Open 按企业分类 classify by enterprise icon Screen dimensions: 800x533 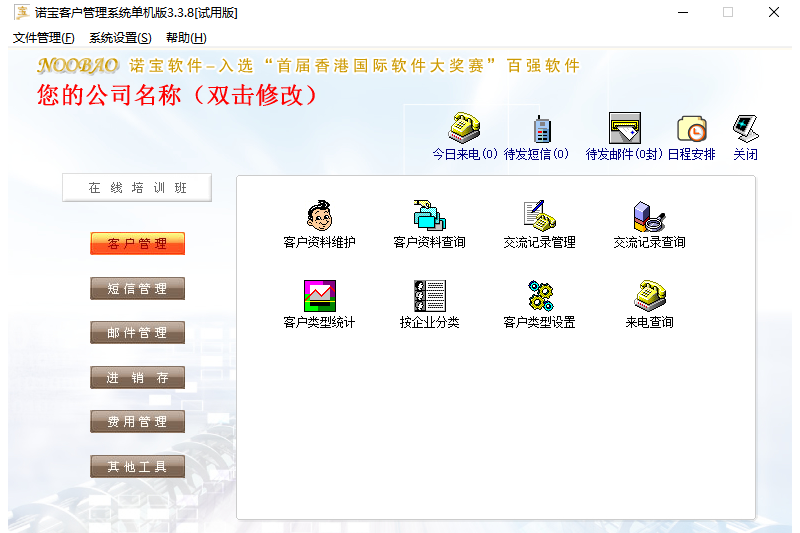430,296
